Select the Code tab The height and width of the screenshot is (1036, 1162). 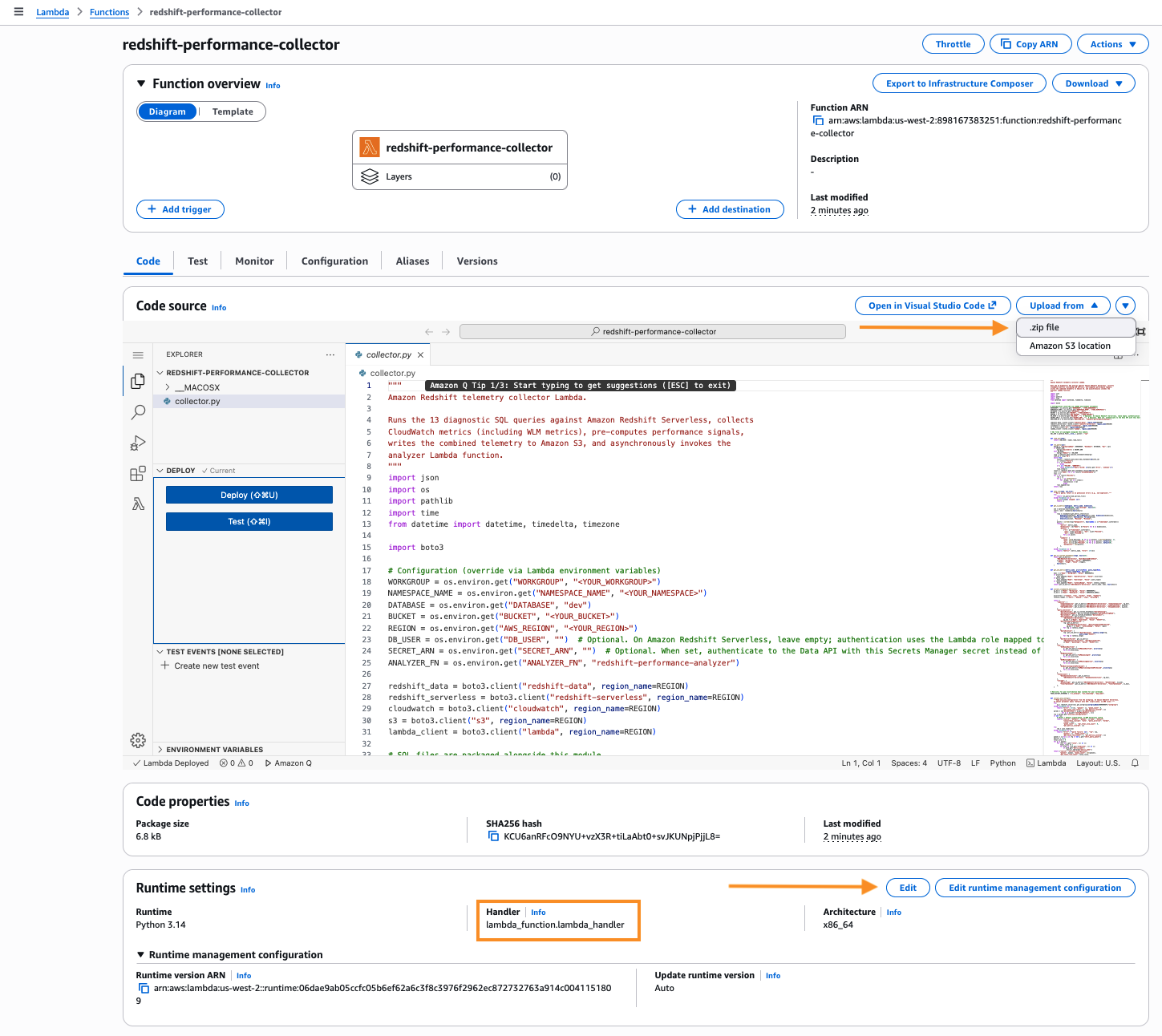pos(148,261)
